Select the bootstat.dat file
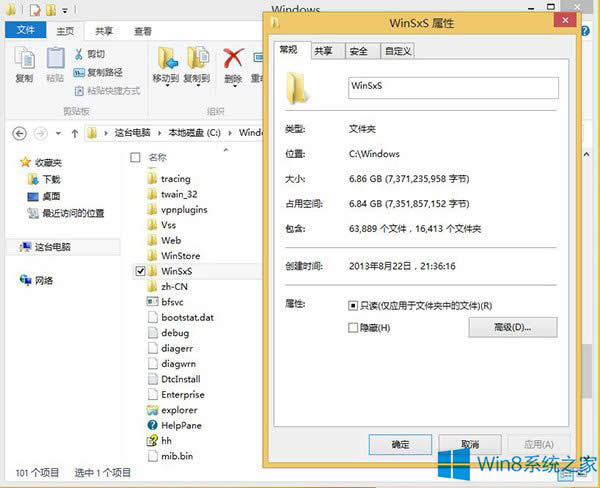The height and width of the screenshot is (488, 600). pyautogui.click(x=181, y=317)
